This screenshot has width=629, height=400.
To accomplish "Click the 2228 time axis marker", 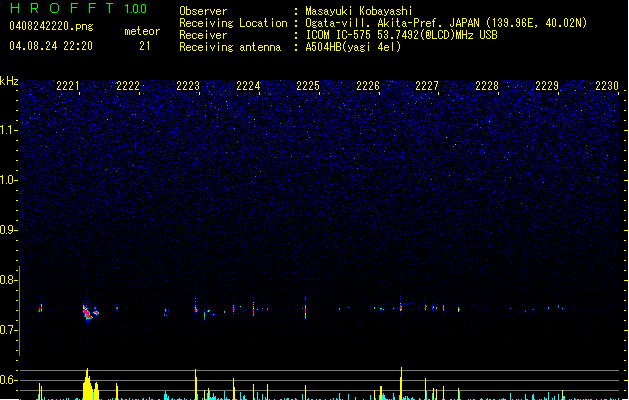I will click(x=487, y=86).
